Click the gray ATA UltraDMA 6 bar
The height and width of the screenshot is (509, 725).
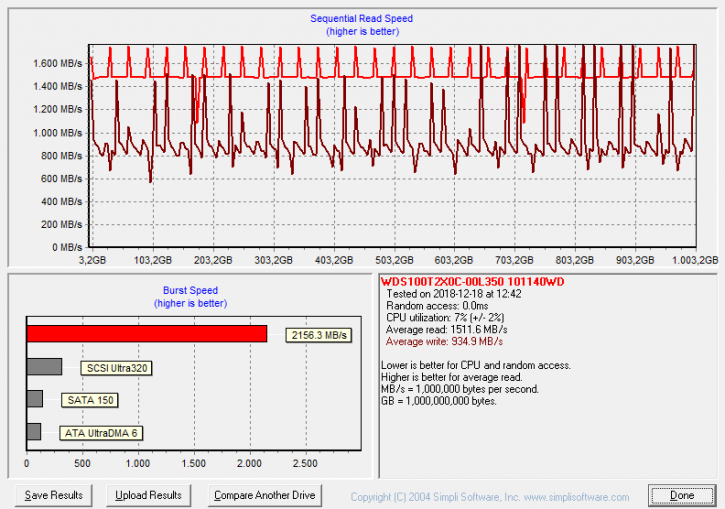[x=34, y=432]
